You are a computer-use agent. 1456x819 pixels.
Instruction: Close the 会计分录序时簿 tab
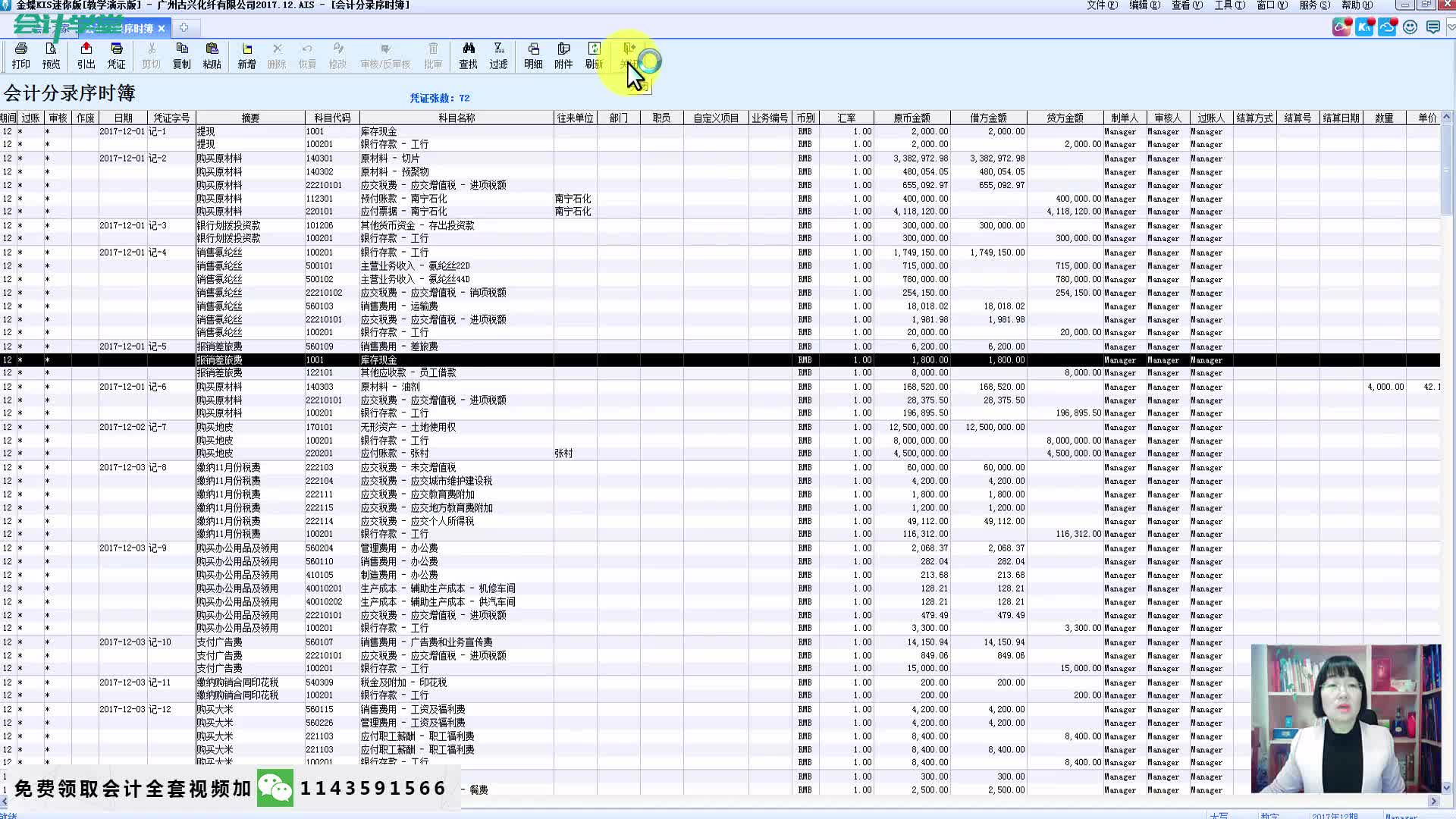point(162,29)
